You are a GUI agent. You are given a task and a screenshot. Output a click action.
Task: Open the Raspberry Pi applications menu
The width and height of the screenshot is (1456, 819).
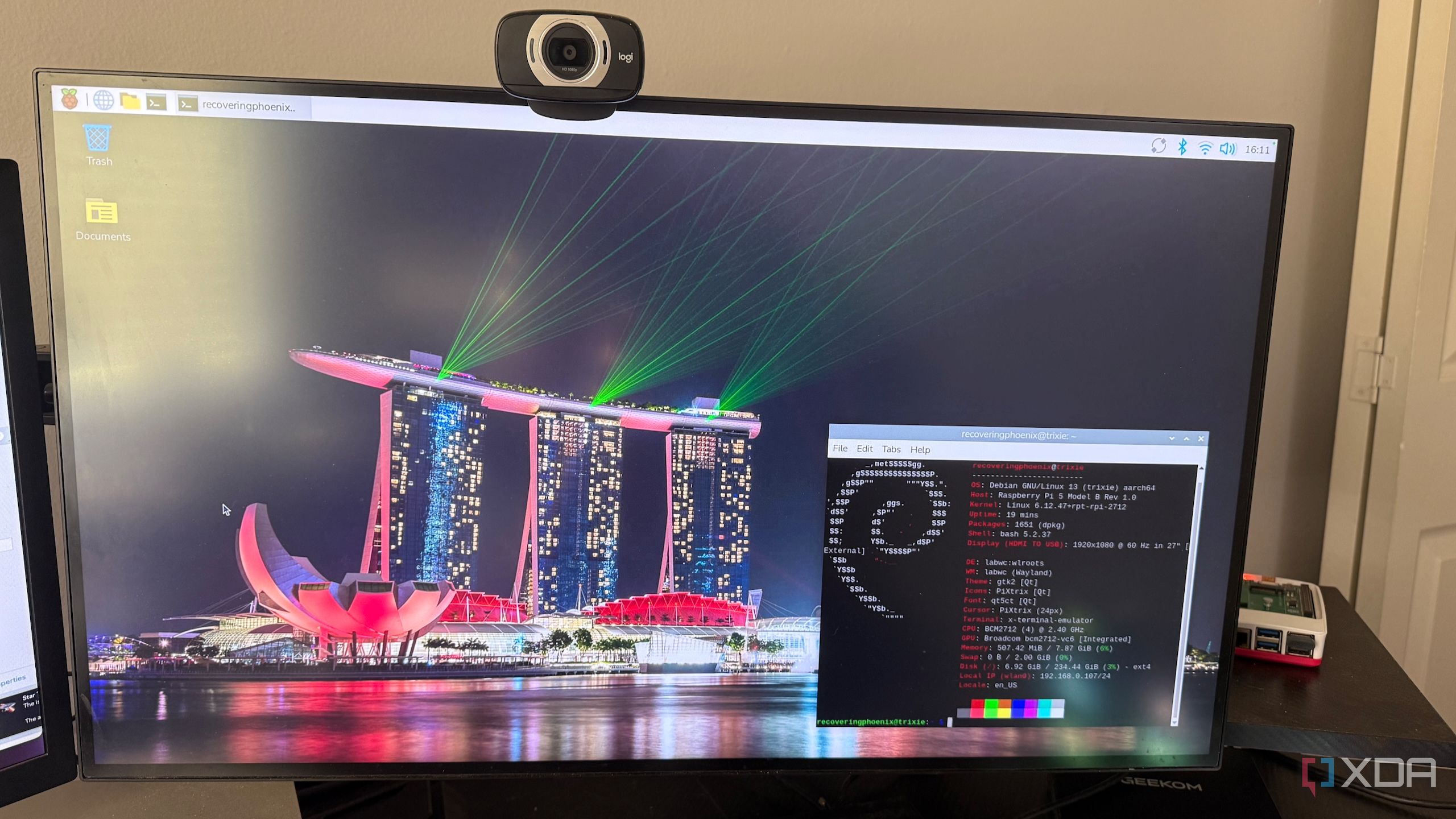point(69,99)
